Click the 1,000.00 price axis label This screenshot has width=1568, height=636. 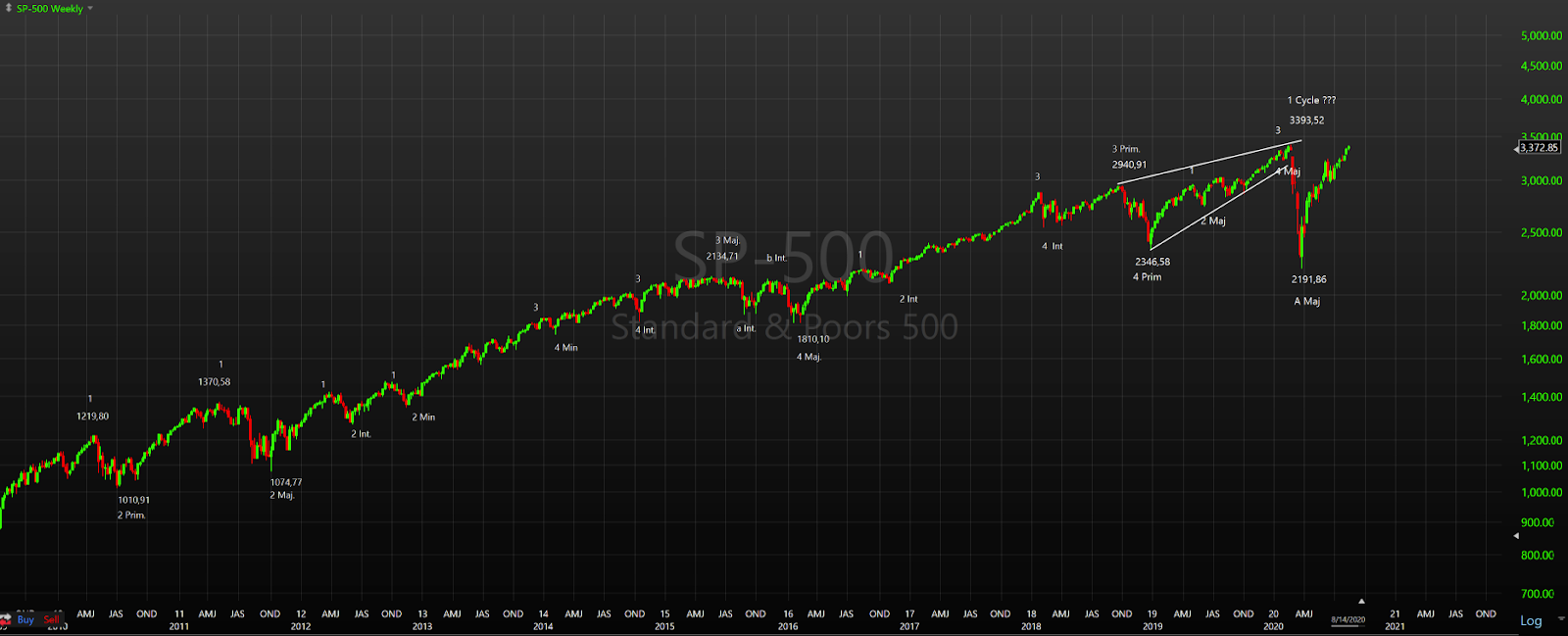[1542, 493]
